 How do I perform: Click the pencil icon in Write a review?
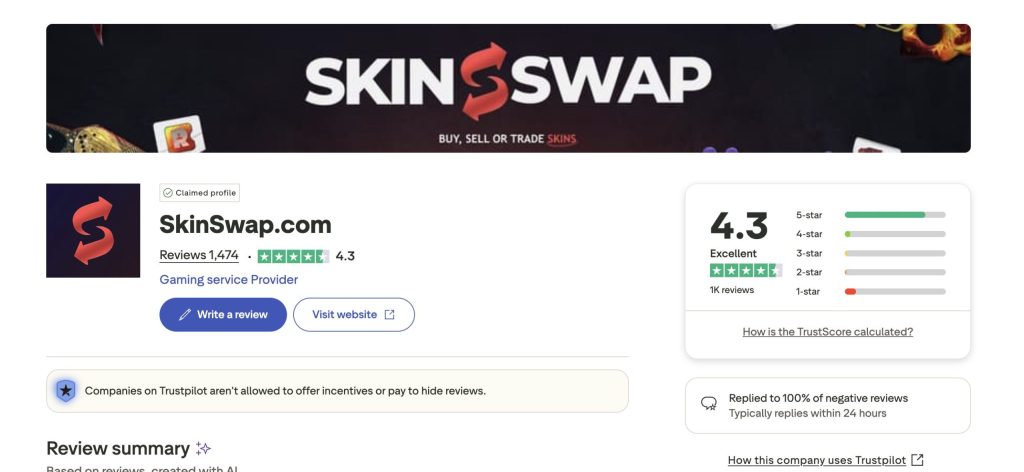(185, 315)
